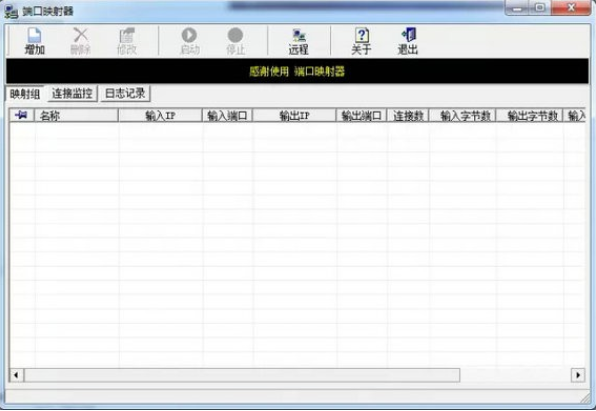The image size is (596, 411).
Task: Sort by the 输入IP column header
Action: pos(160,115)
